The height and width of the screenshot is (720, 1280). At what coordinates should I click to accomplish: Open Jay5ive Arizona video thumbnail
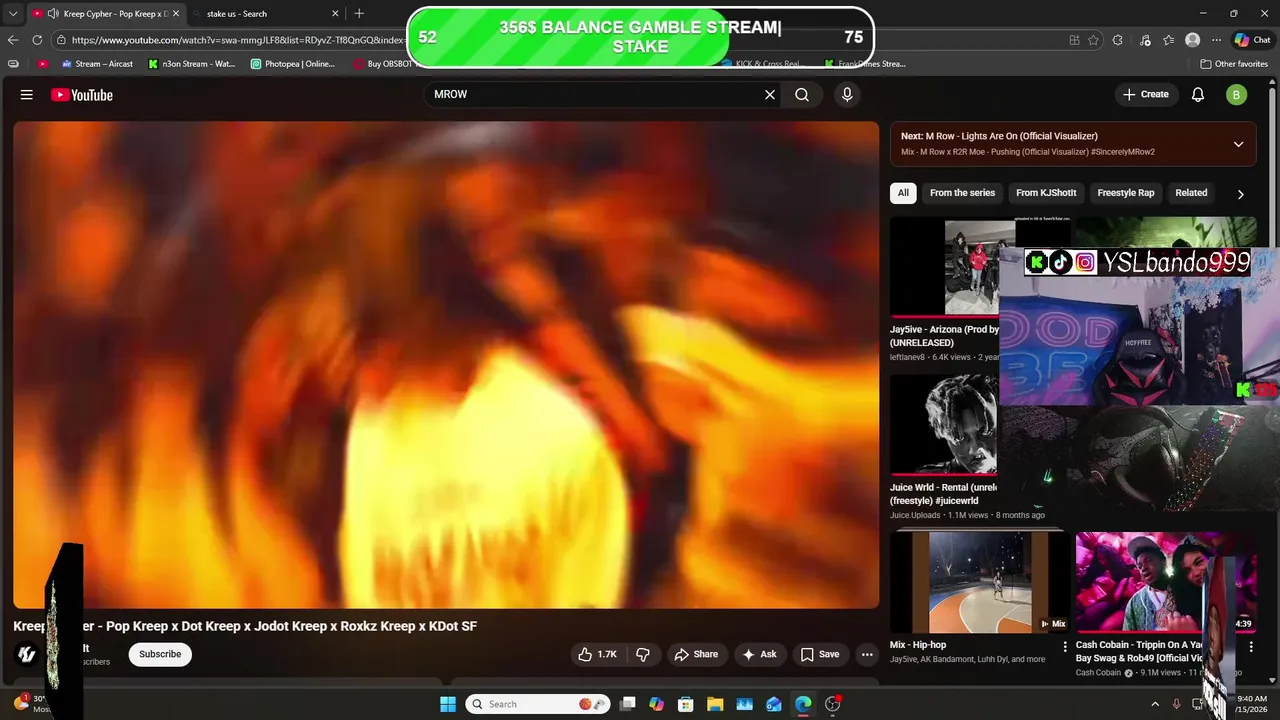pos(945,266)
